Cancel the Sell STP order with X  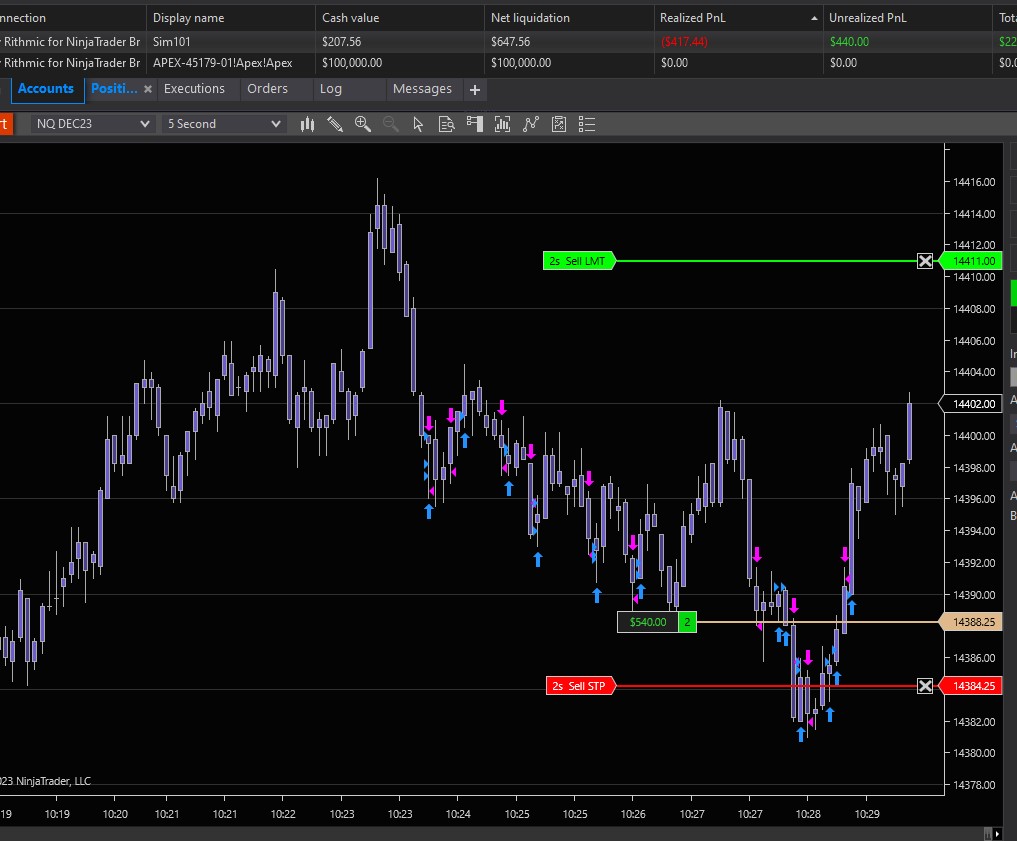click(x=925, y=686)
